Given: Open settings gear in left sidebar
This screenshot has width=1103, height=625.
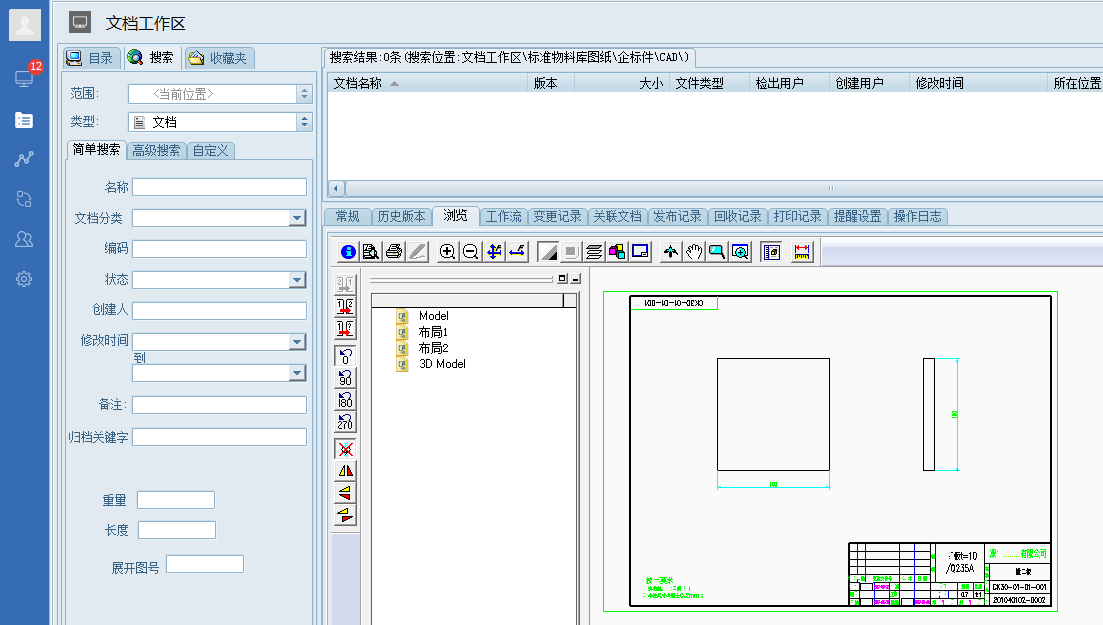Looking at the screenshot, I should (24, 279).
